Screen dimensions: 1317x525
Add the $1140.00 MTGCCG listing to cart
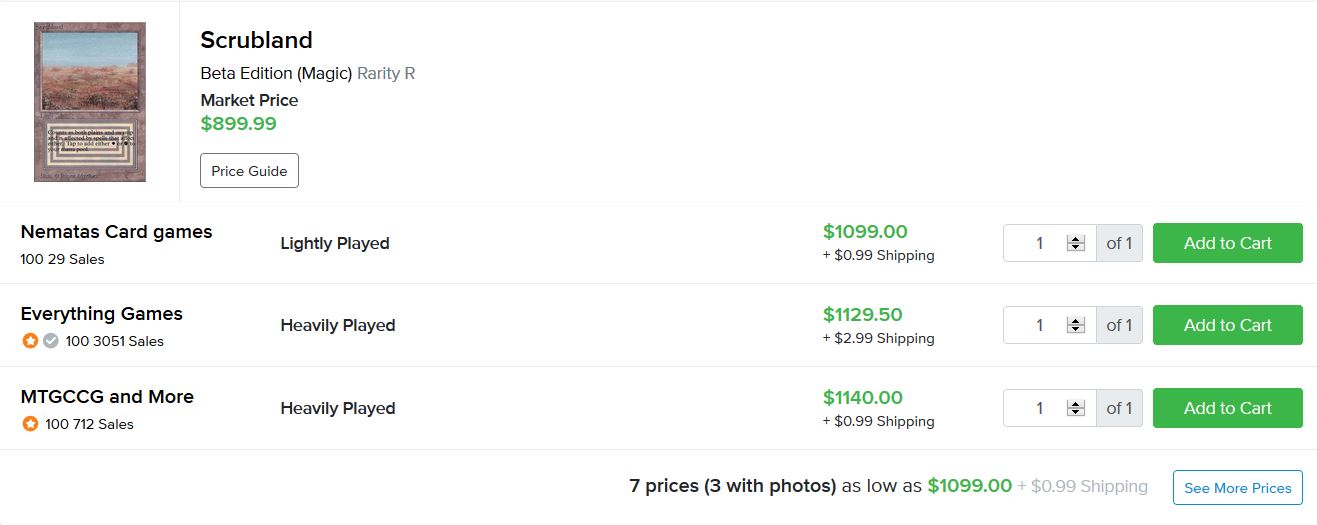[1227, 408]
